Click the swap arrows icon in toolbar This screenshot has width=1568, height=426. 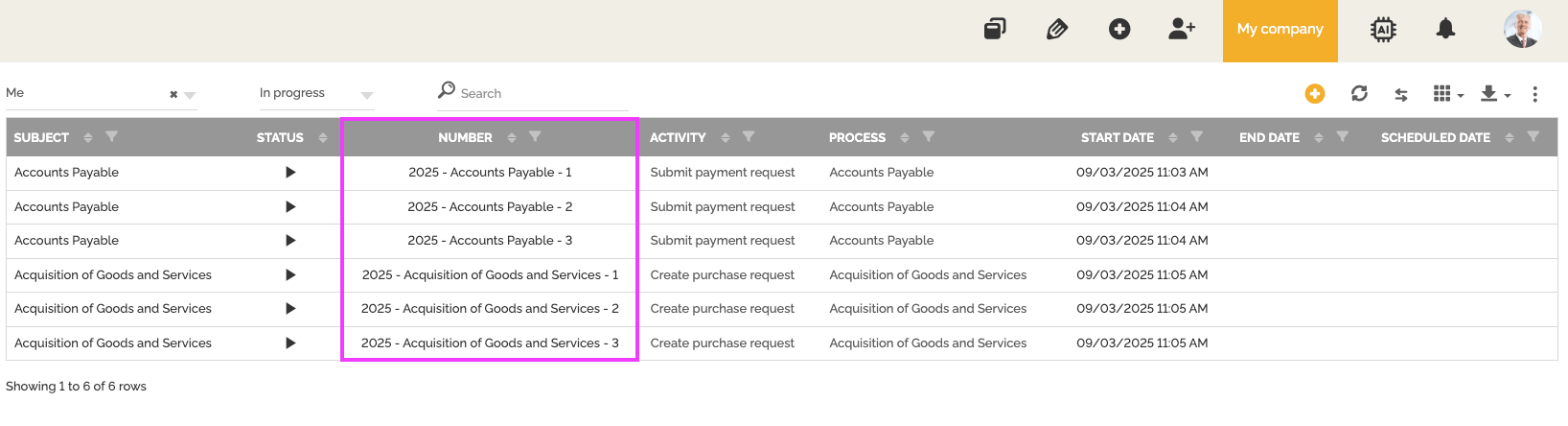click(1401, 94)
